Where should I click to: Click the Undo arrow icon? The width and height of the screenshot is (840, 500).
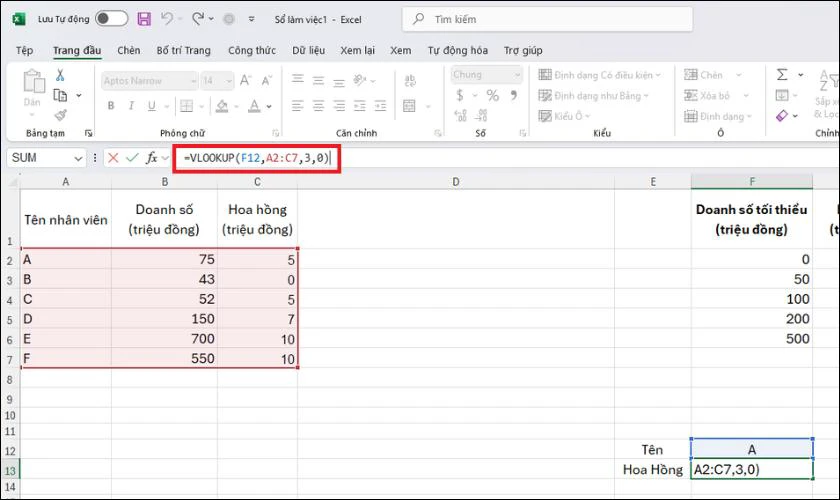tap(167, 19)
